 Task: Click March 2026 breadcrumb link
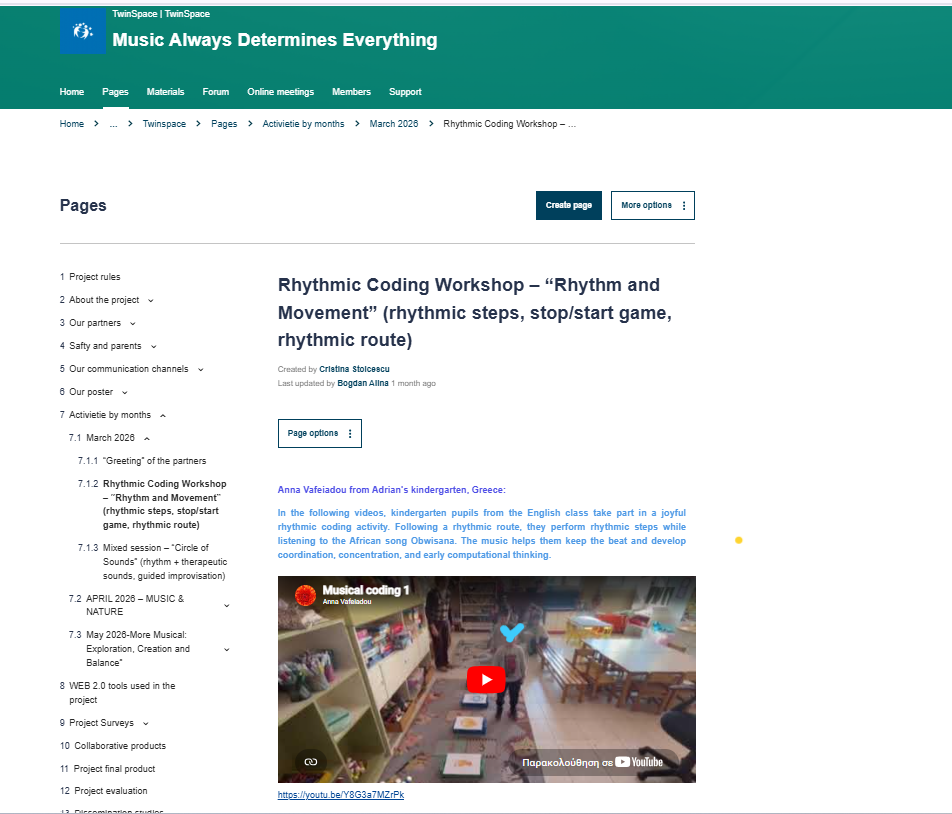coord(393,124)
